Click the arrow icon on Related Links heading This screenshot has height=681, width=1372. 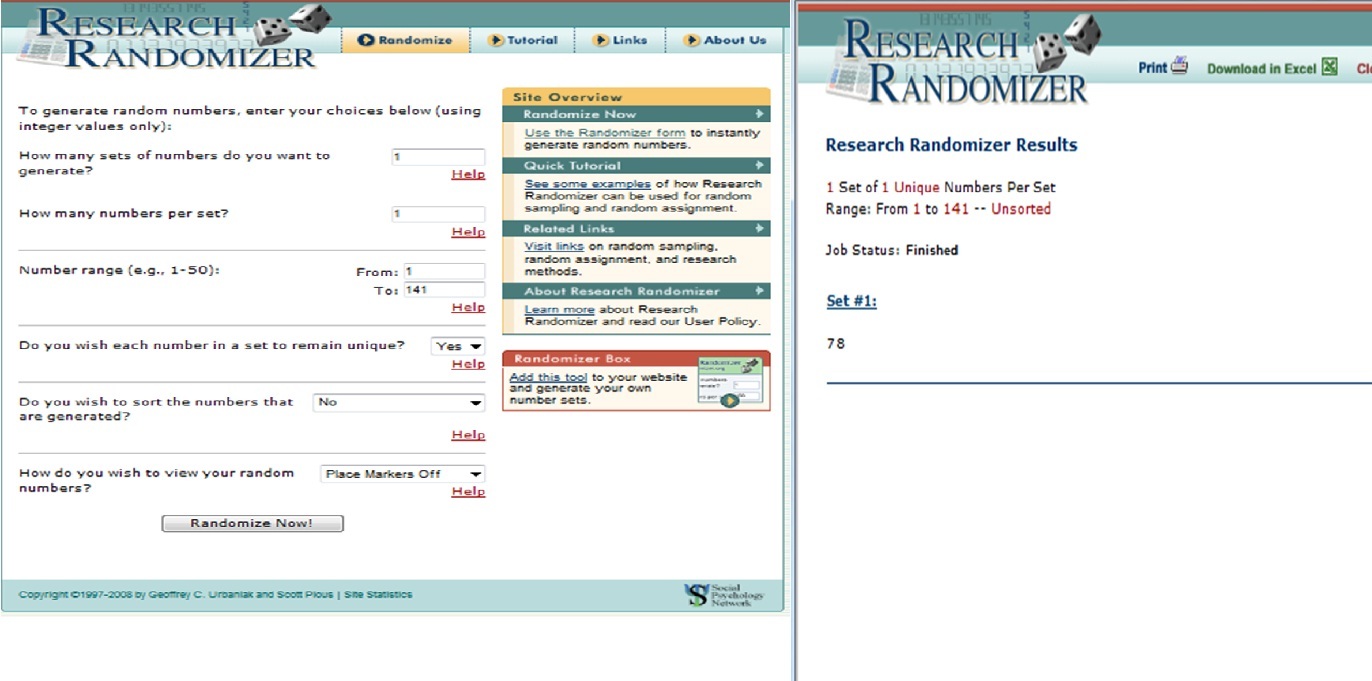(x=761, y=229)
